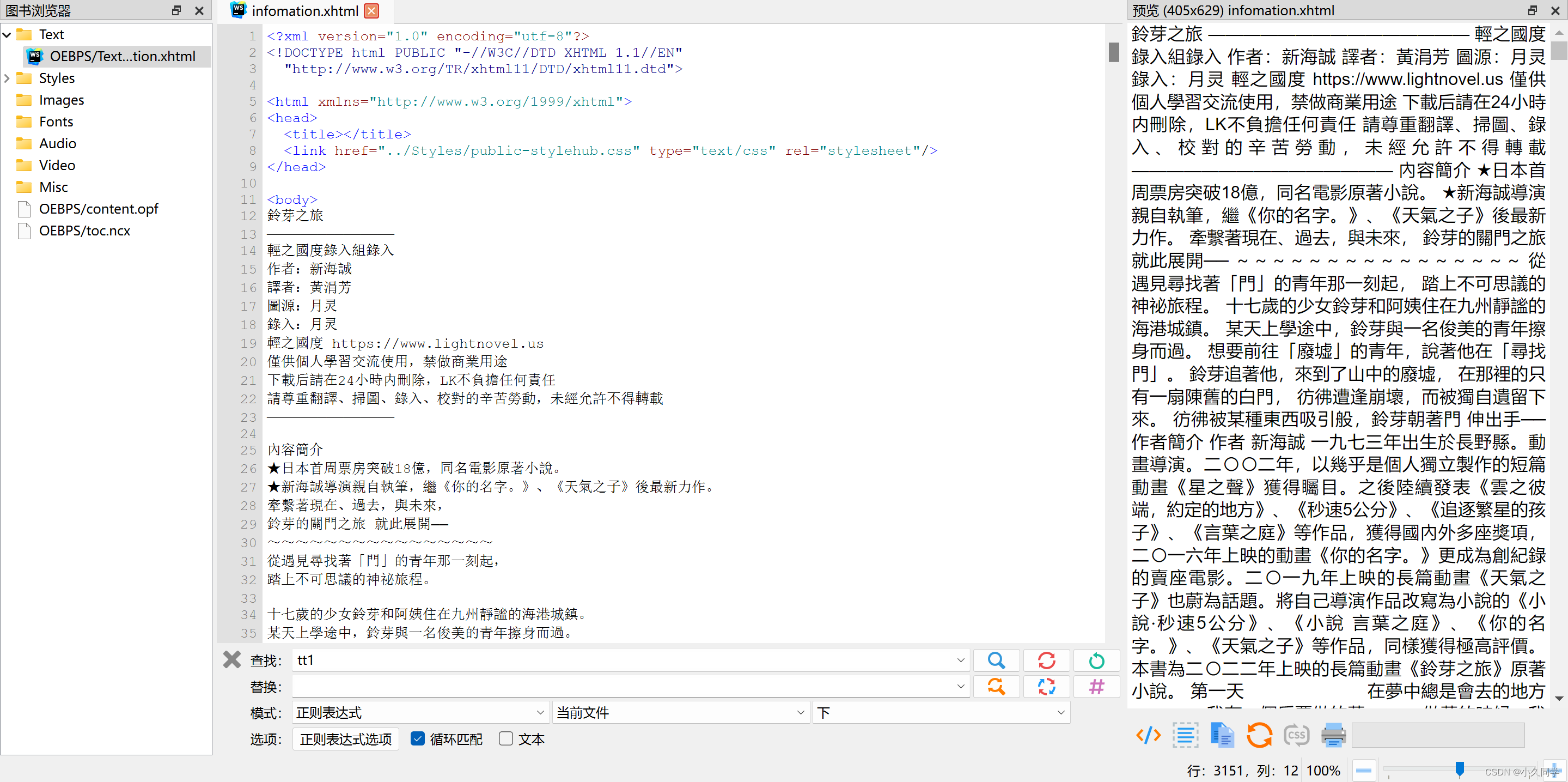The image size is (1568, 782).
Task: Click the select-all text icon in preview toolbar
Action: pyautogui.click(x=1185, y=735)
